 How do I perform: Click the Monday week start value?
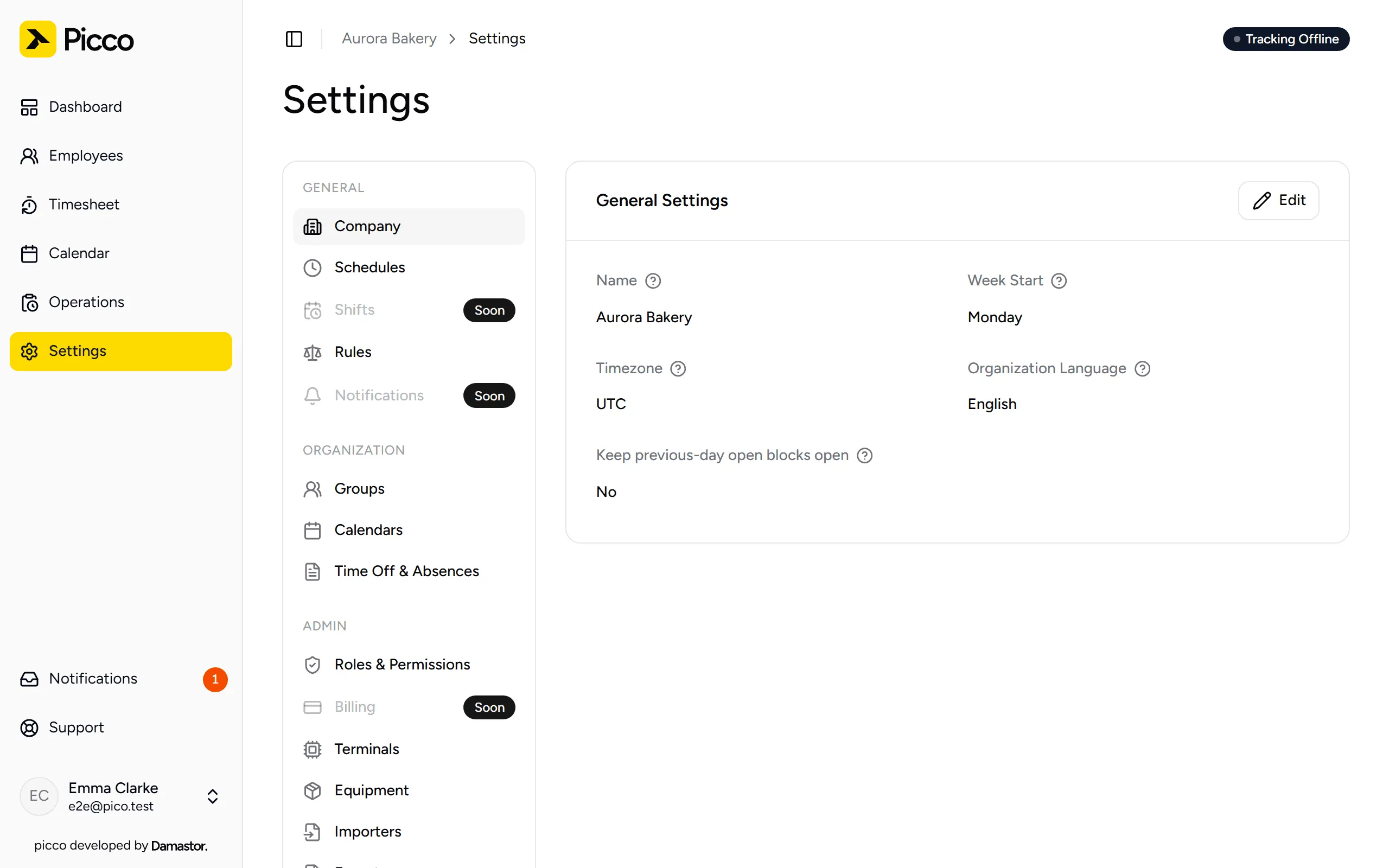point(995,317)
